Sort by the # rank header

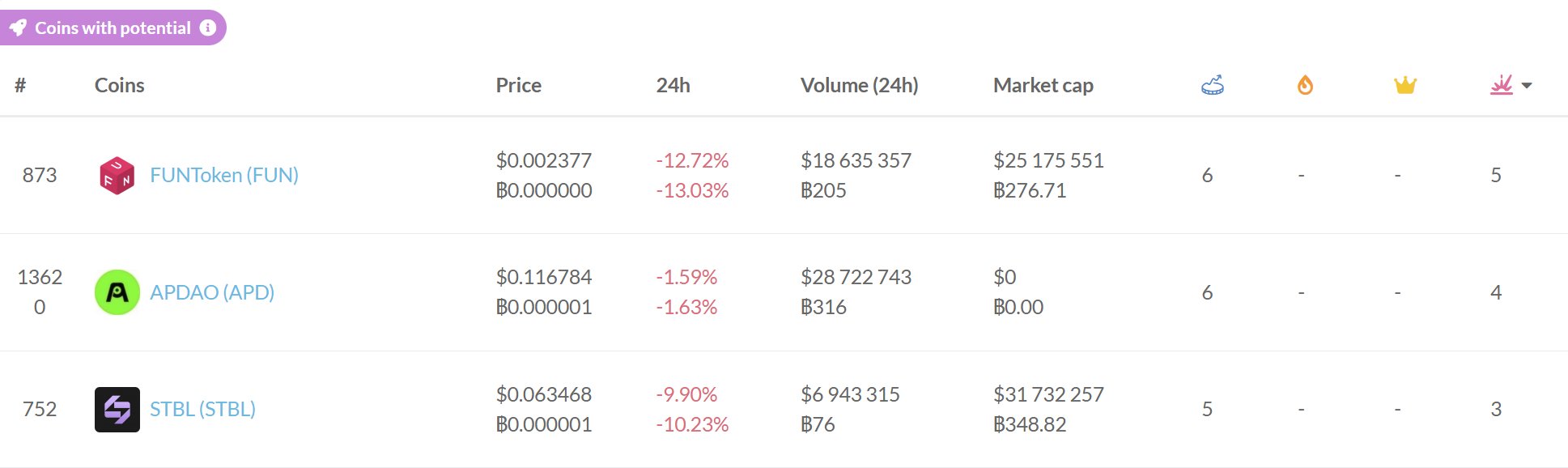pos(20,85)
